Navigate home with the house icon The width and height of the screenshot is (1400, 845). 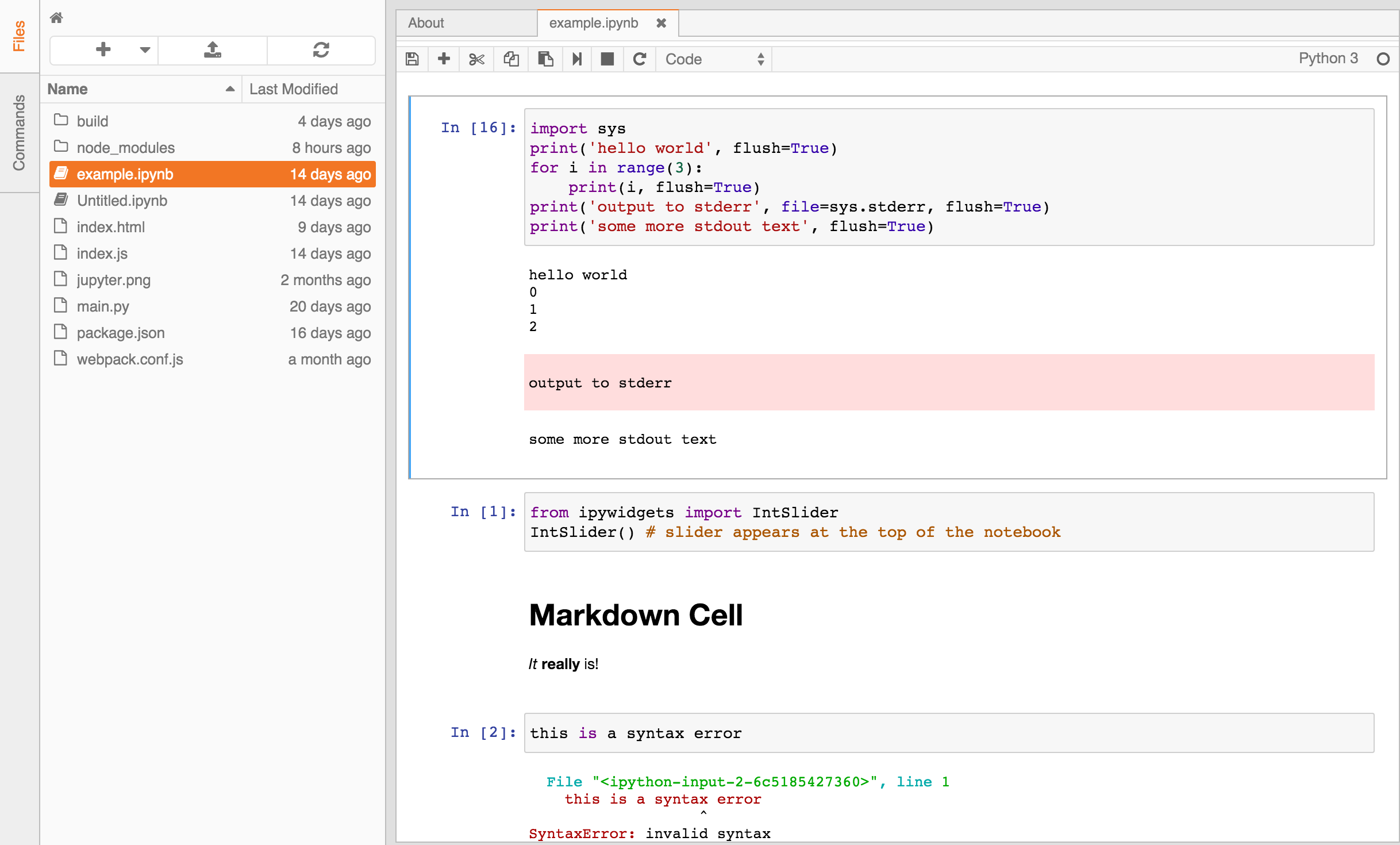click(x=56, y=18)
